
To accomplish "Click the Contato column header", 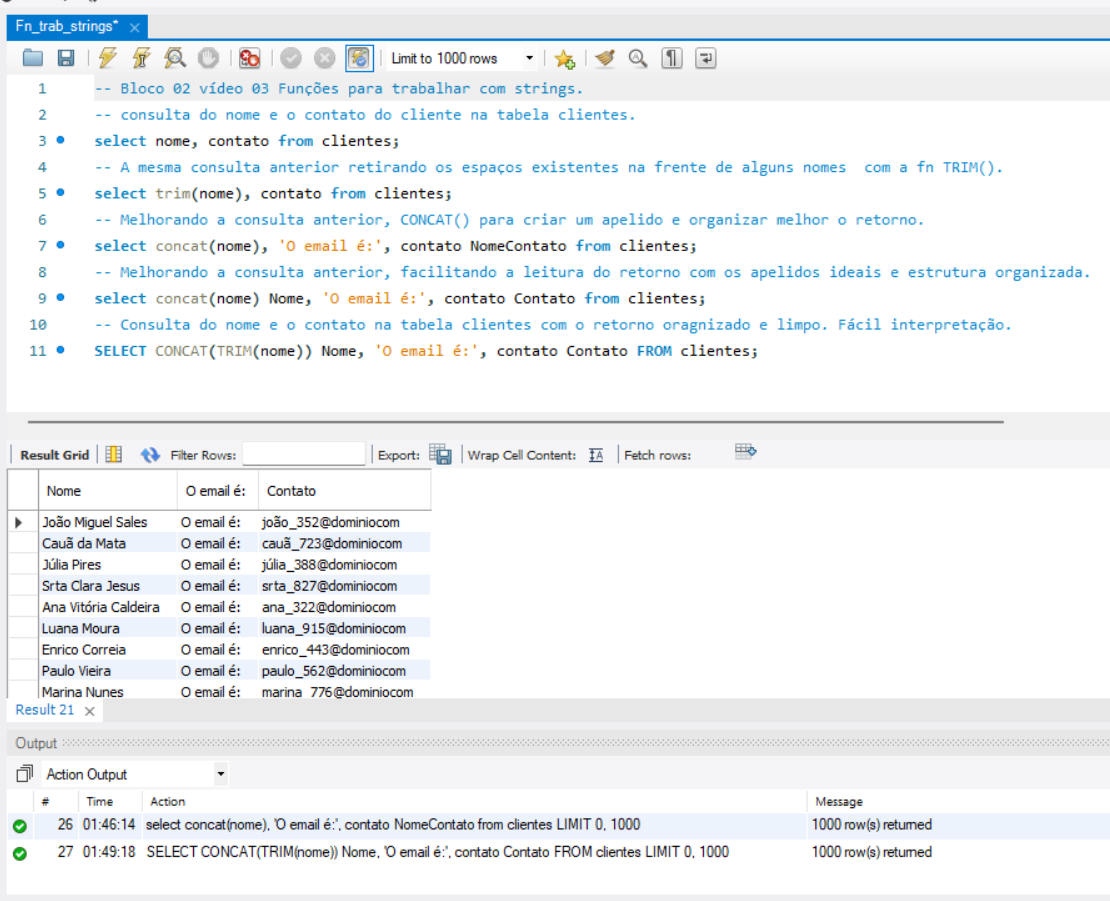I will click(x=291, y=491).
